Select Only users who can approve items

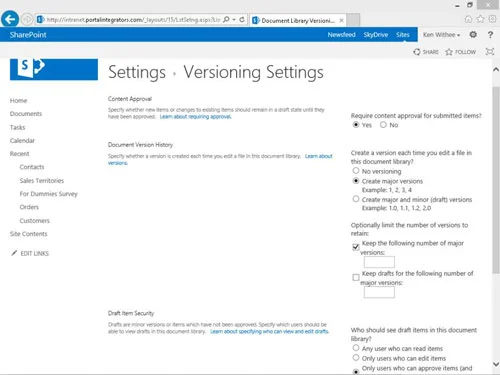356,371
